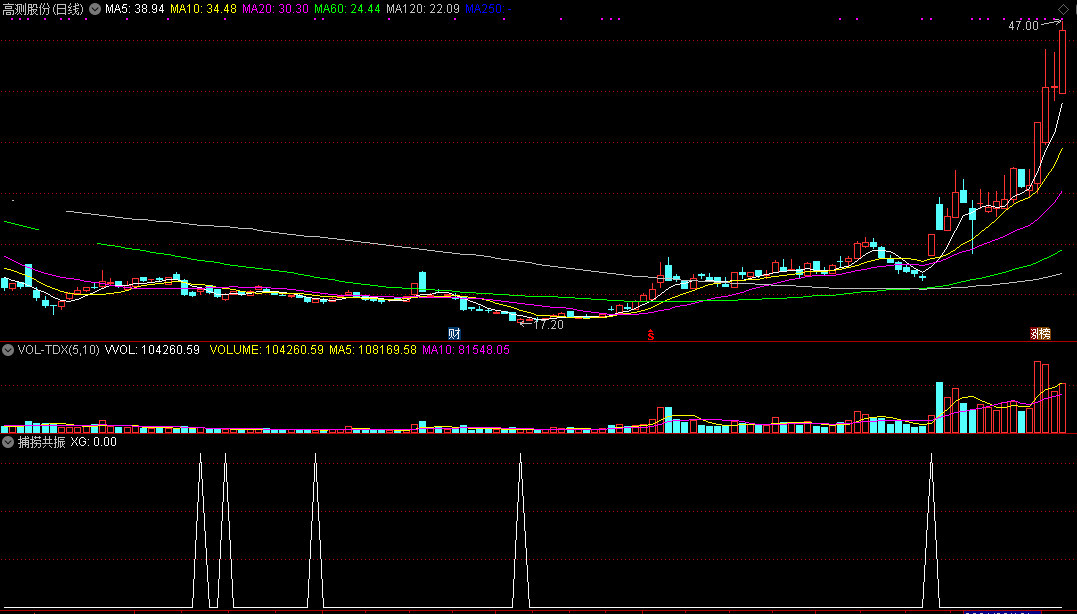Open the 财 financial report marker
This screenshot has width=1077, height=614.
pyautogui.click(x=454, y=334)
